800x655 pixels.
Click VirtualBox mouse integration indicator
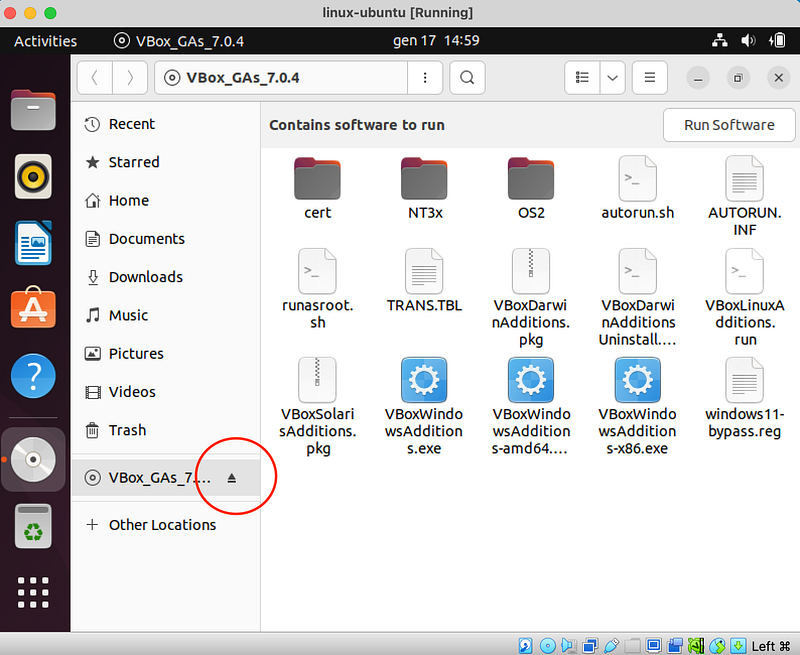click(x=717, y=646)
